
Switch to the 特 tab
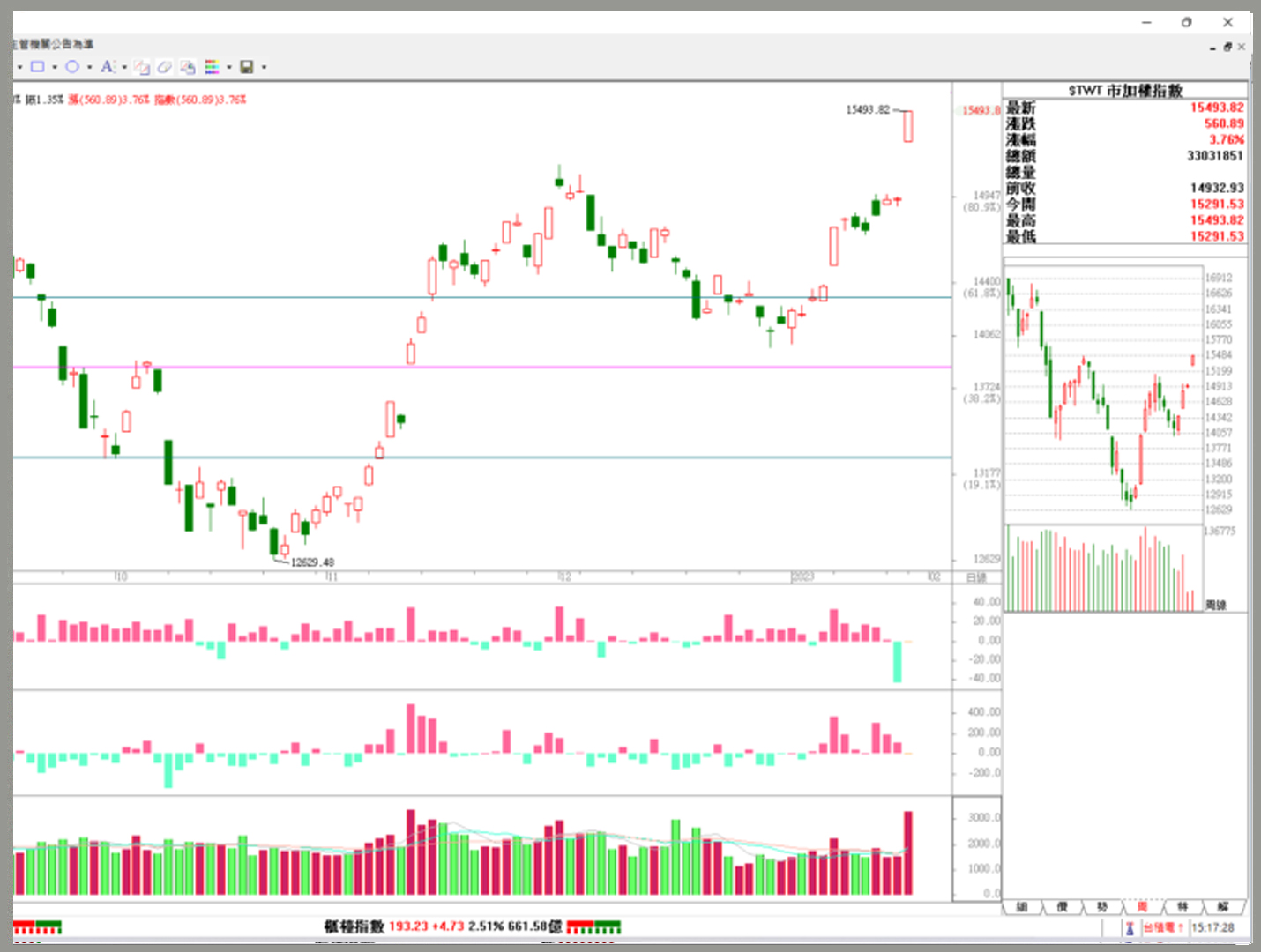tap(1183, 907)
